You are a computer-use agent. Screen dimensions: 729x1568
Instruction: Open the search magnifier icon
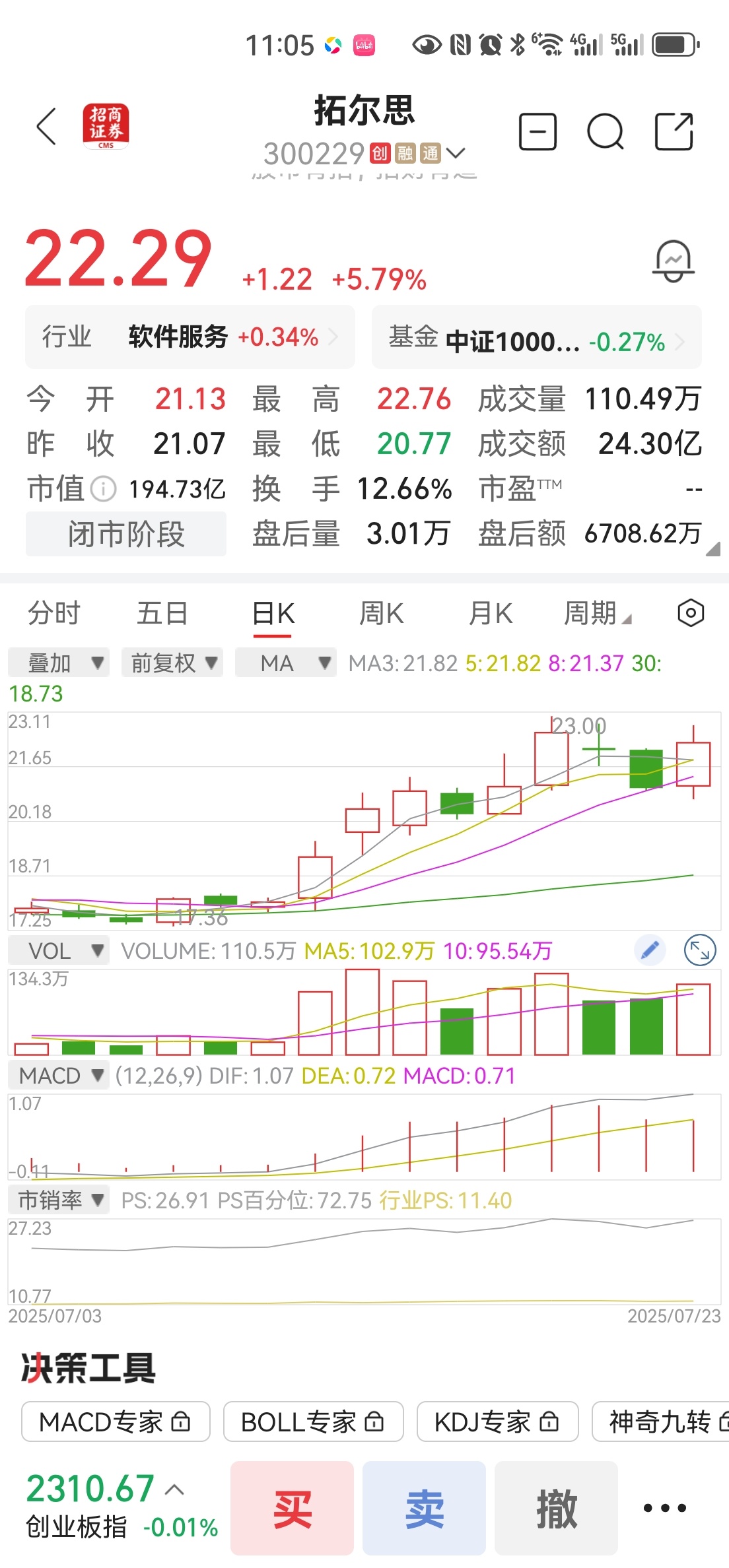pyautogui.click(x=606, y=131)
